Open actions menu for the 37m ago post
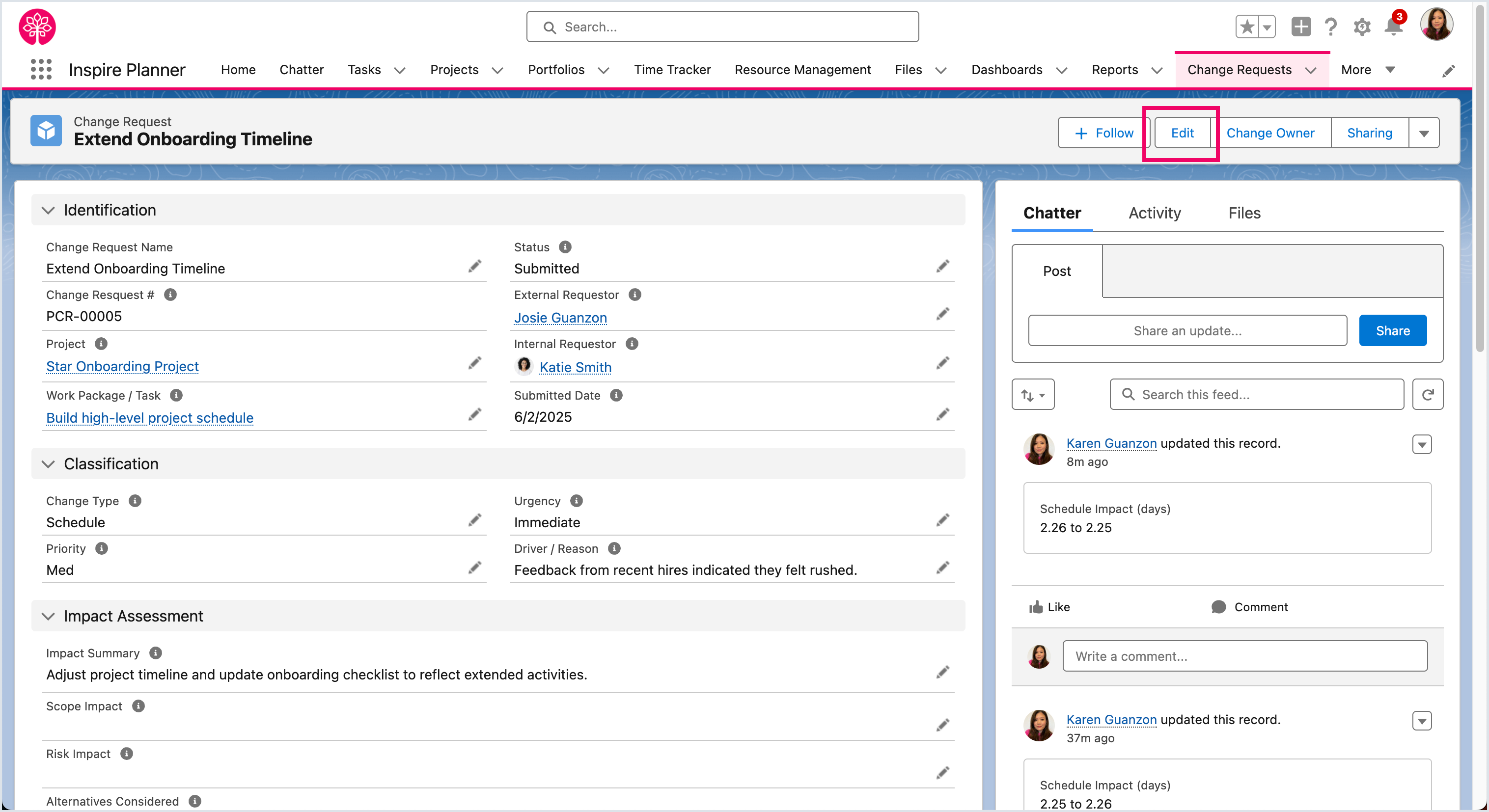 tap(1422, 721)
